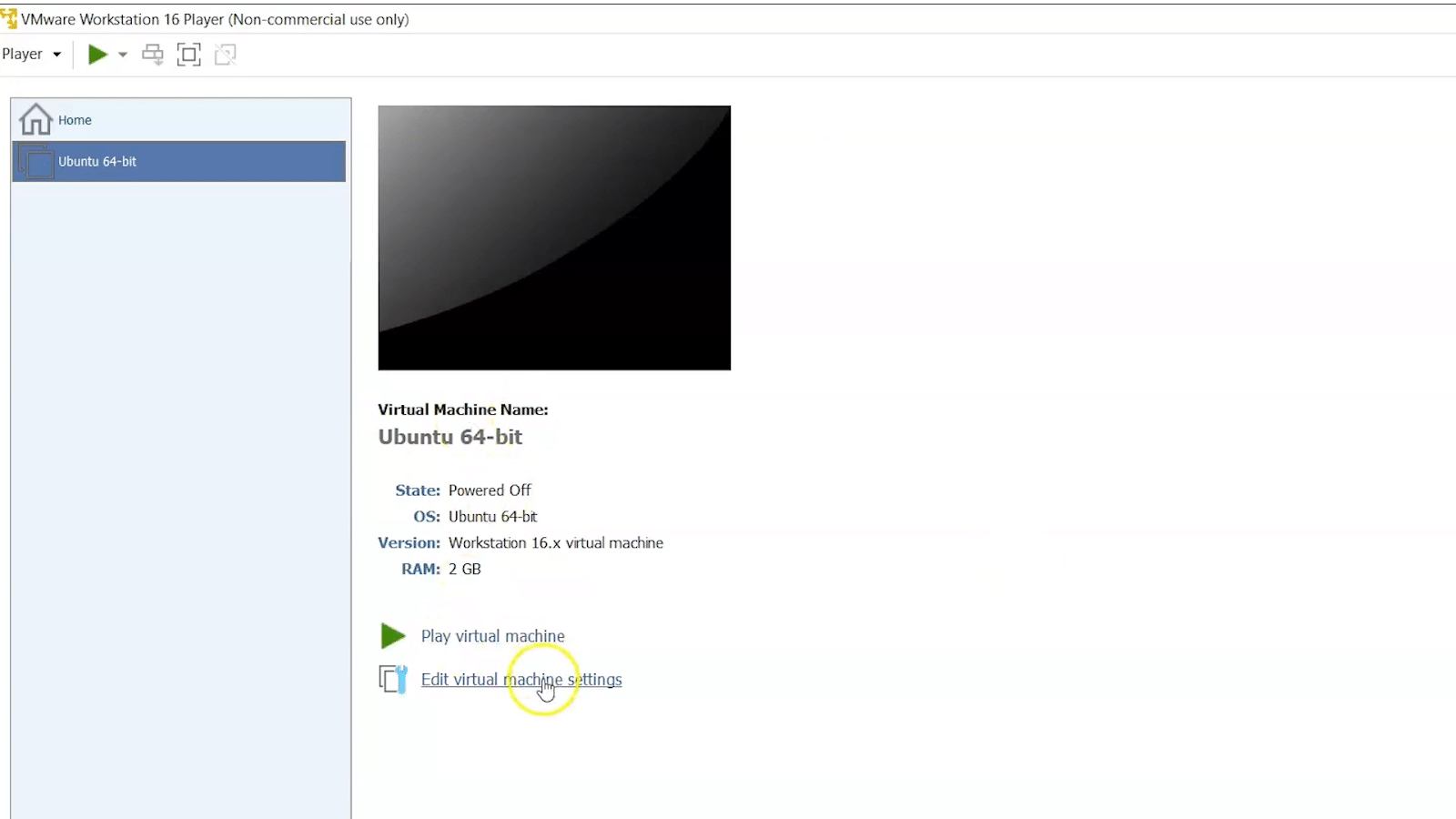Click Send Ctrl+Alt+Del toolbar icon
Image resolution: width=1456 pixels, height=819 pixels.
click(153, 55)
